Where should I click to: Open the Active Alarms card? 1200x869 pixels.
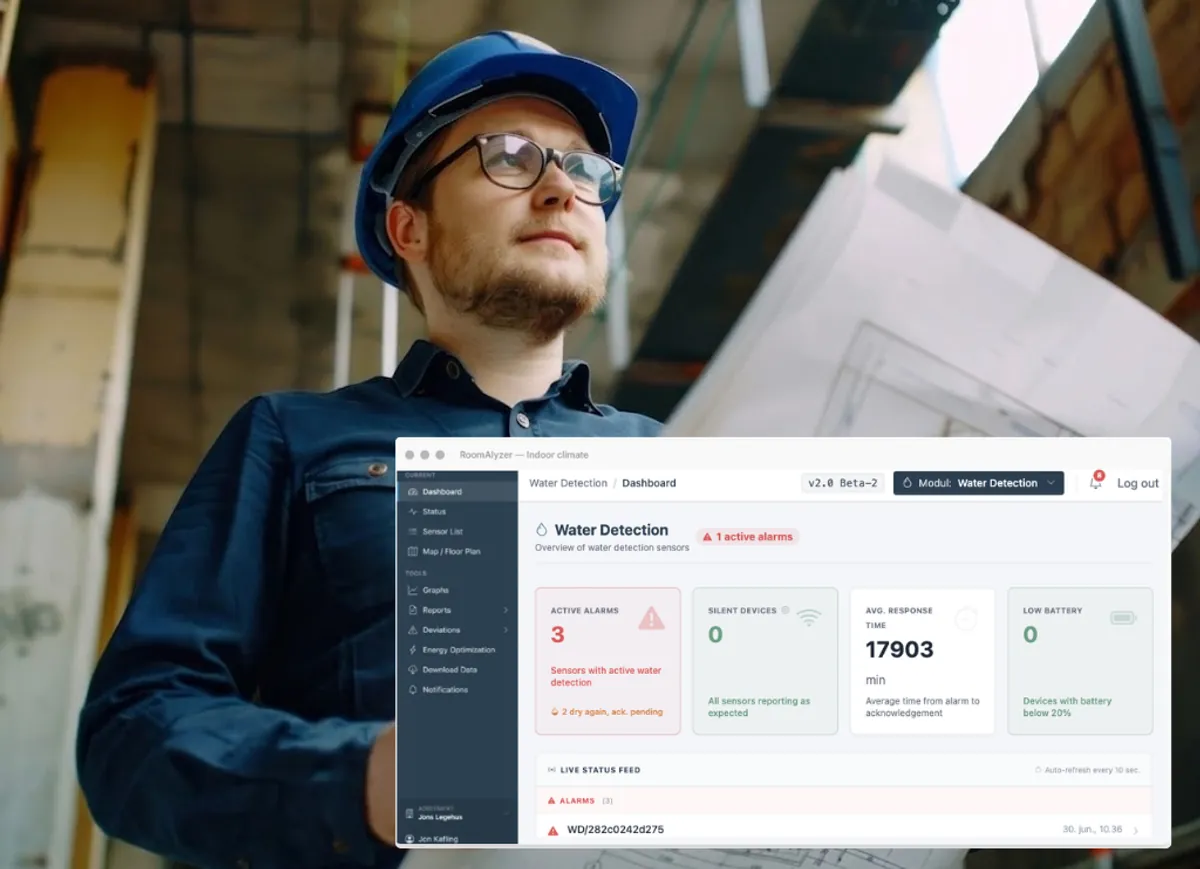608,661
